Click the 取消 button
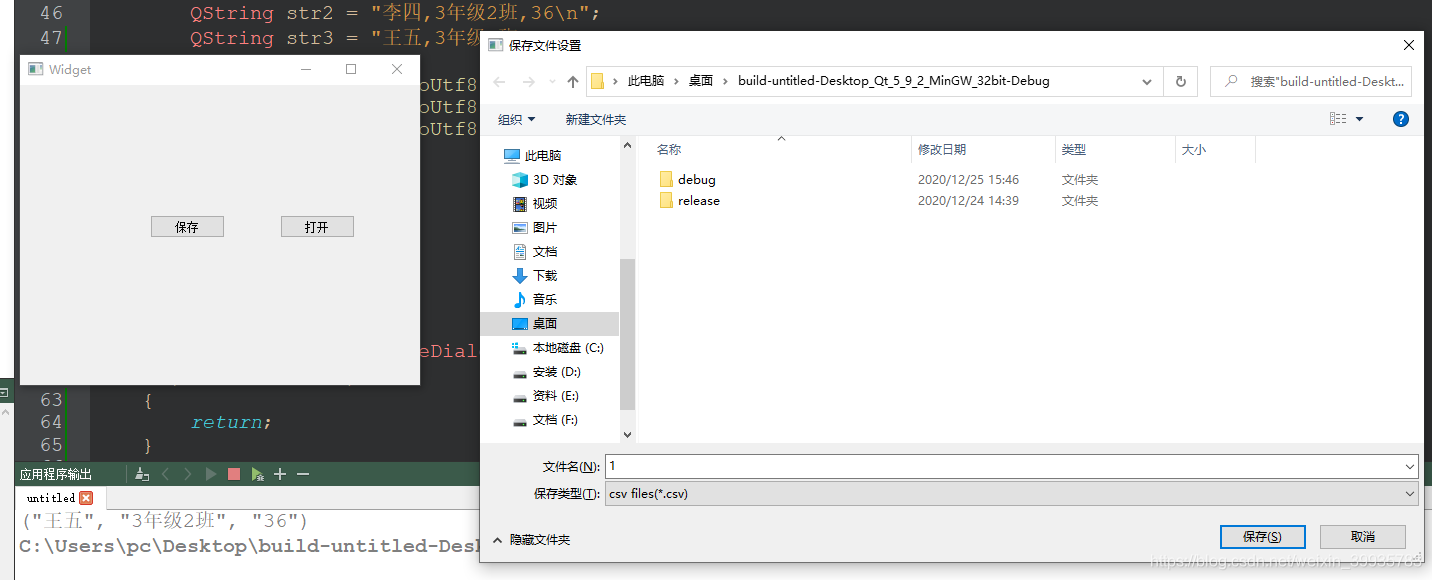This screenshot has height=580, width=1432. tap(1362, 537)
